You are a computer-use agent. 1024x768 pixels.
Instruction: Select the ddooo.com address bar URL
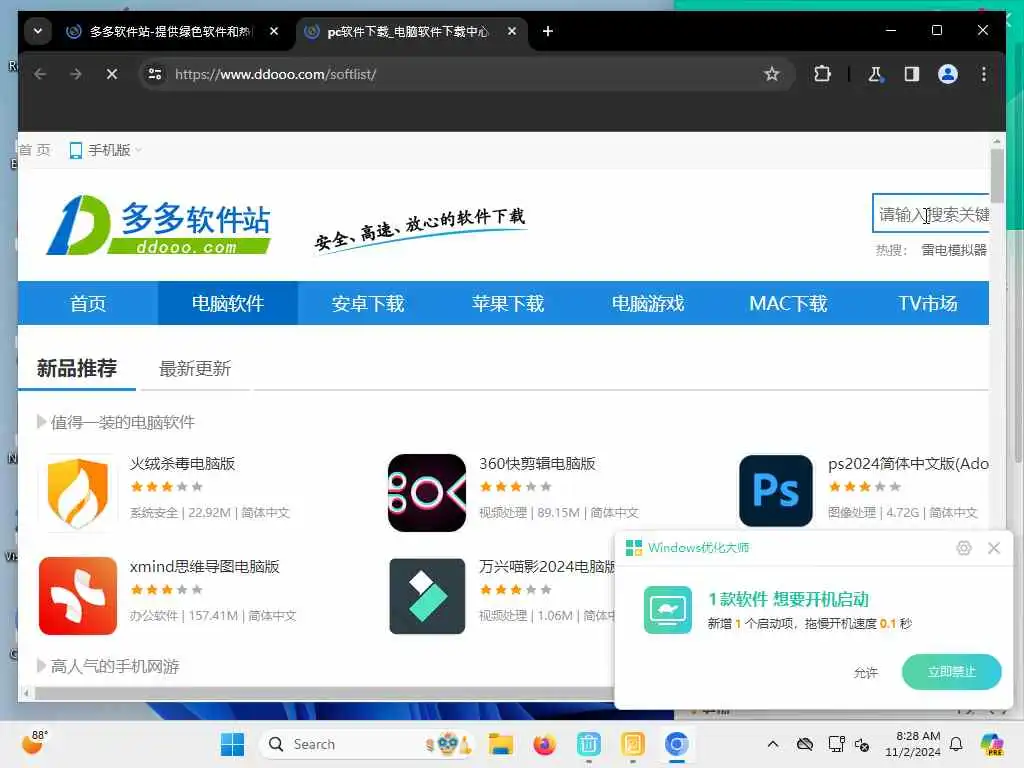point(276,74)
